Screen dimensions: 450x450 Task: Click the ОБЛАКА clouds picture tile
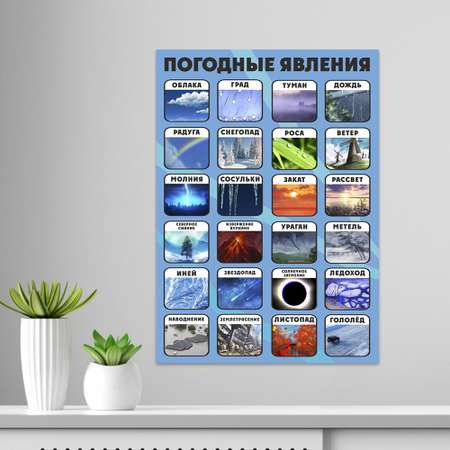(187, 101)
